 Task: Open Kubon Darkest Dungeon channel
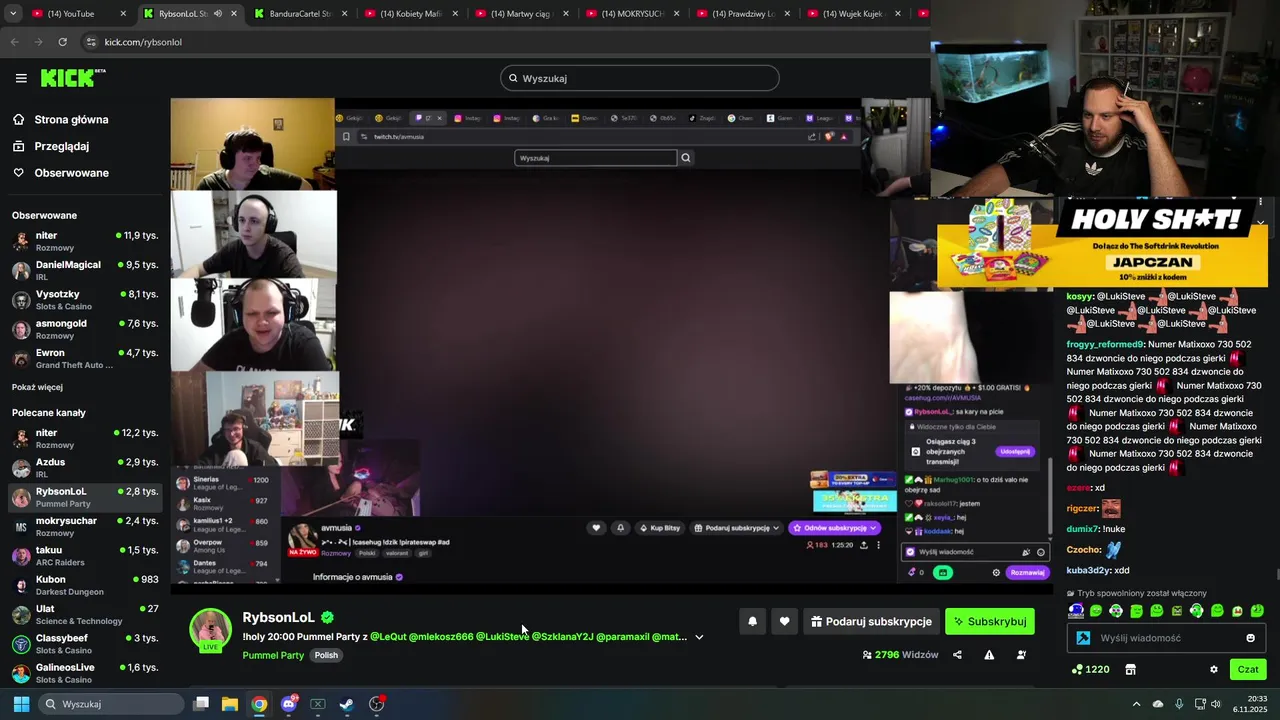click(x=85, y=585)
